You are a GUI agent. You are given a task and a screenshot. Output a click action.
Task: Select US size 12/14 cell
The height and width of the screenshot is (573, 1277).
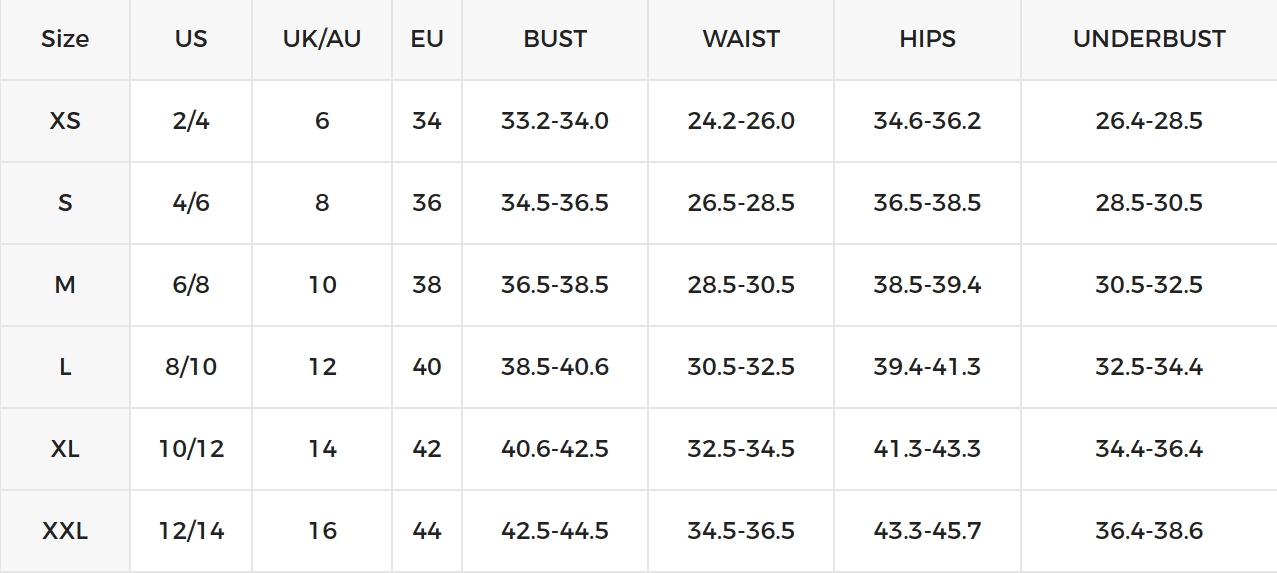[x=191, y=531]
